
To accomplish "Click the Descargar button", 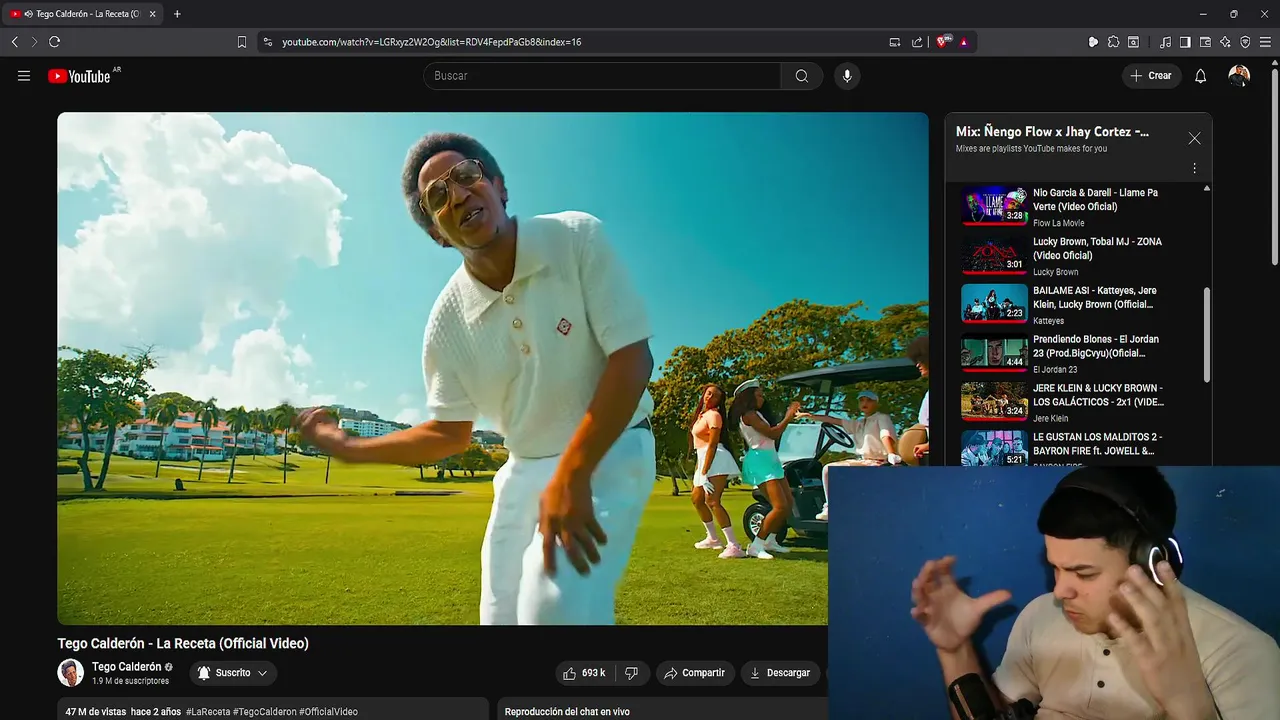I will tap(780, 673).
